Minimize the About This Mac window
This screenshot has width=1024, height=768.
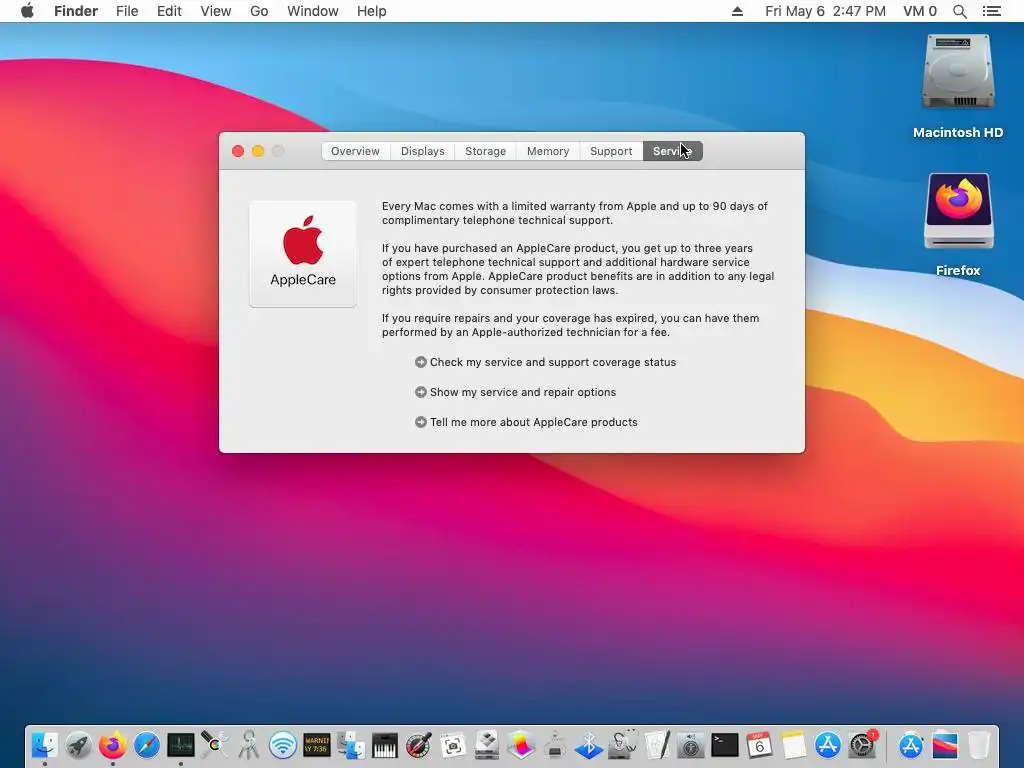(x=258, y=151)
